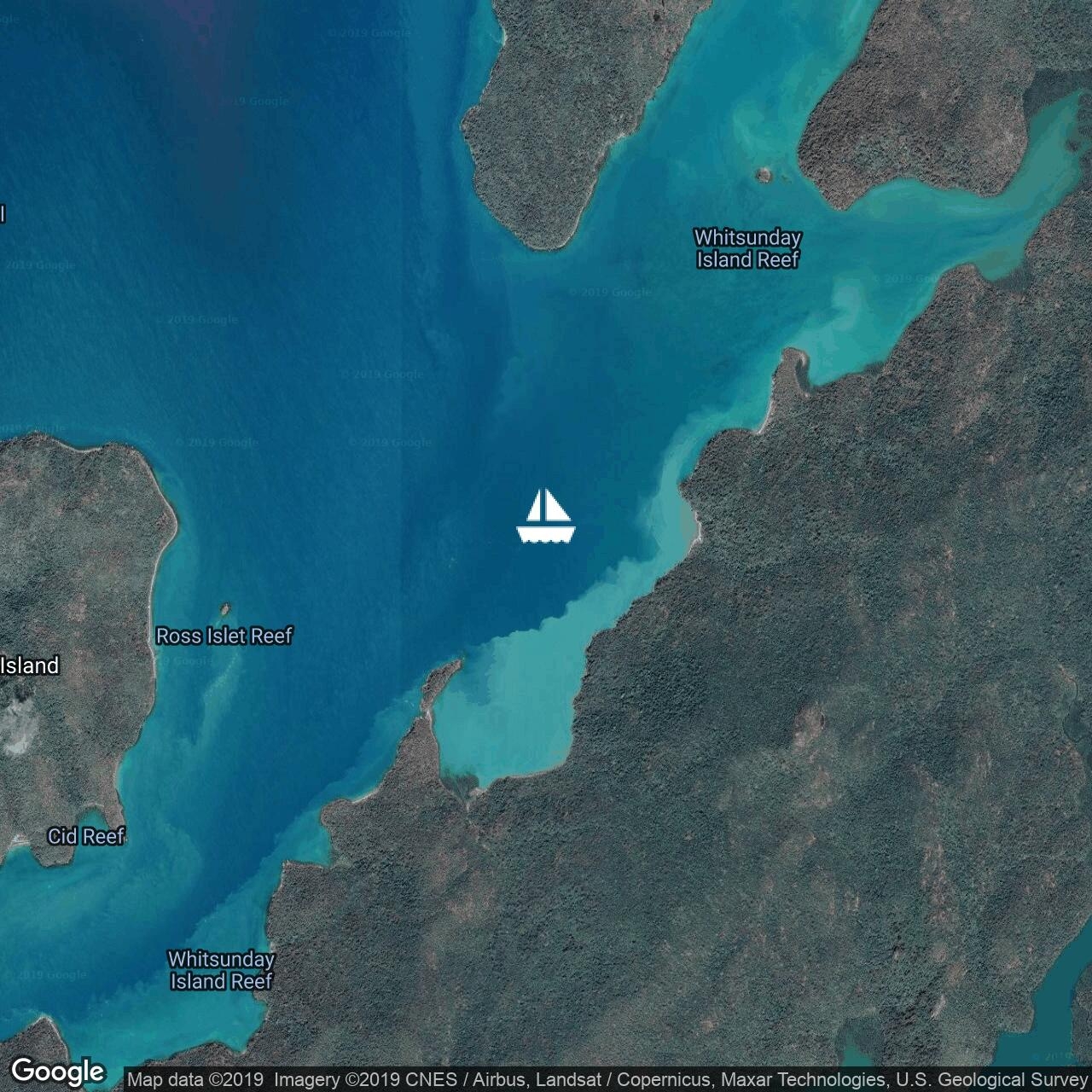Click the whitish bare patch on left island

17,729
